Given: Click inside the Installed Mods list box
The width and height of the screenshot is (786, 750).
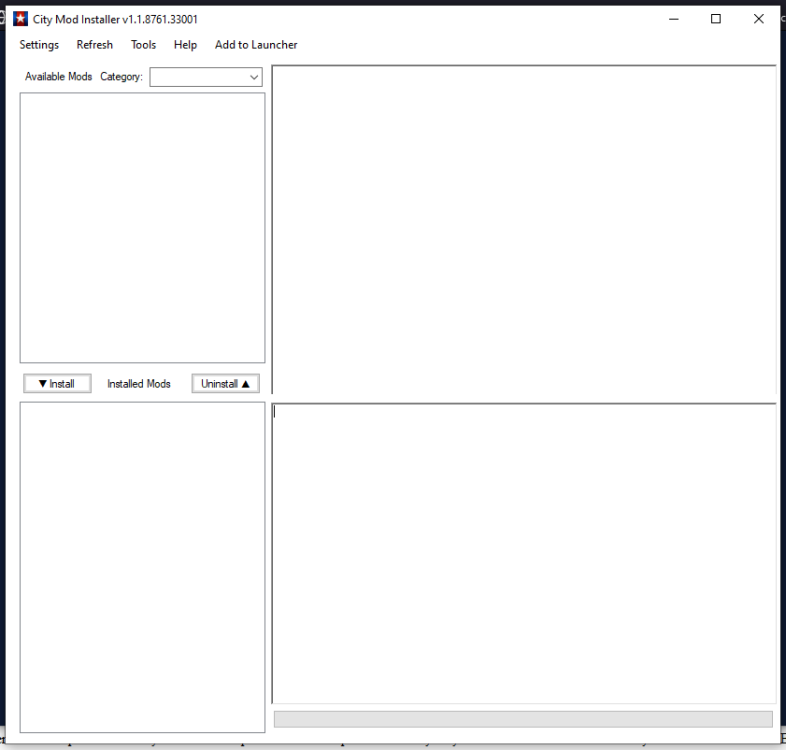Looking at the screenshot, I should point(142,567).
